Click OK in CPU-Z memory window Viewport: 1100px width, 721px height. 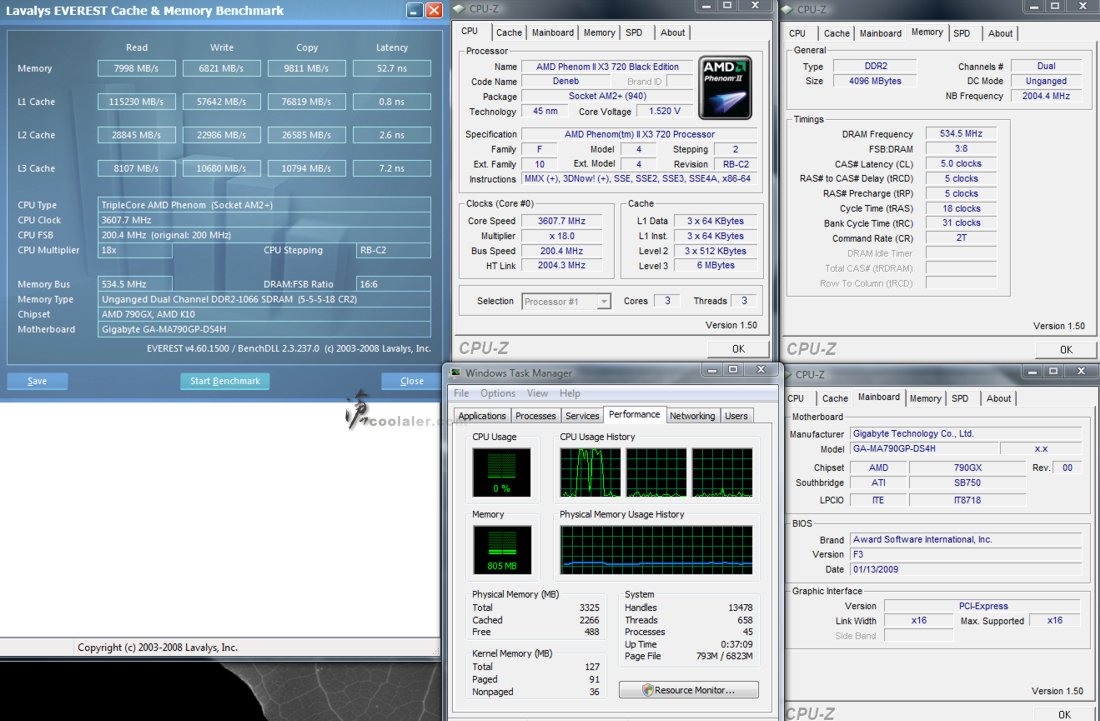1066,349
